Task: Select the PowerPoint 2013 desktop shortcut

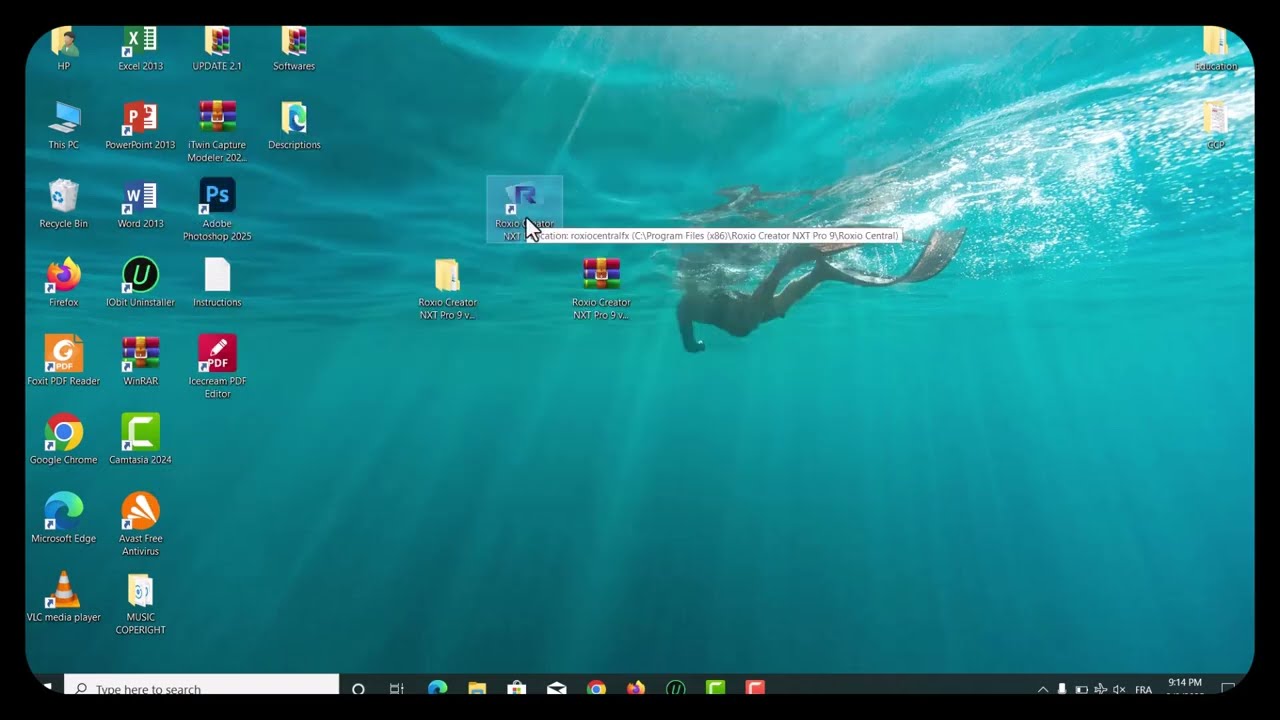Action: point(140,125)
